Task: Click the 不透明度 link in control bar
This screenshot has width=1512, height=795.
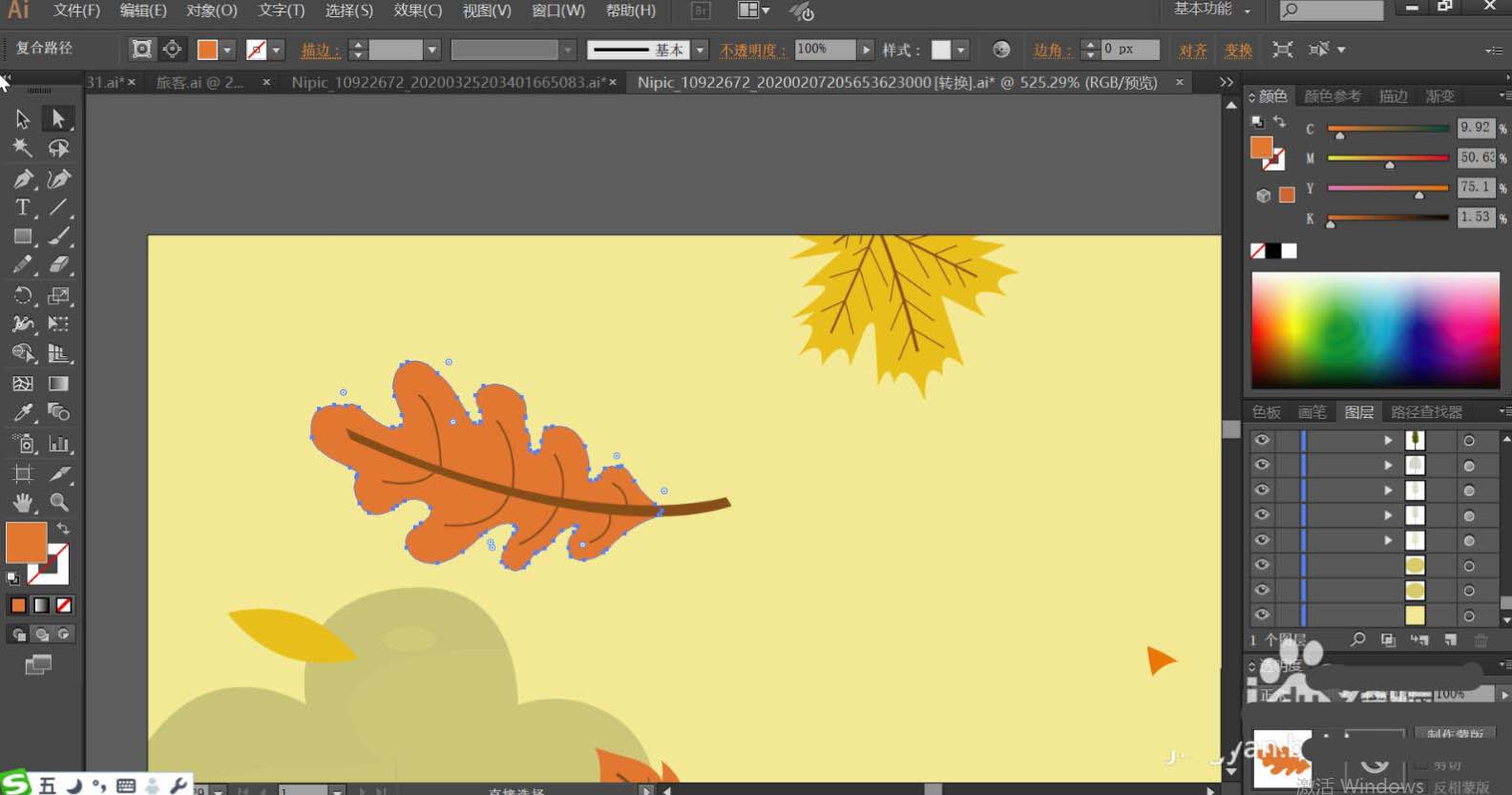Action: tap(752, 50)
